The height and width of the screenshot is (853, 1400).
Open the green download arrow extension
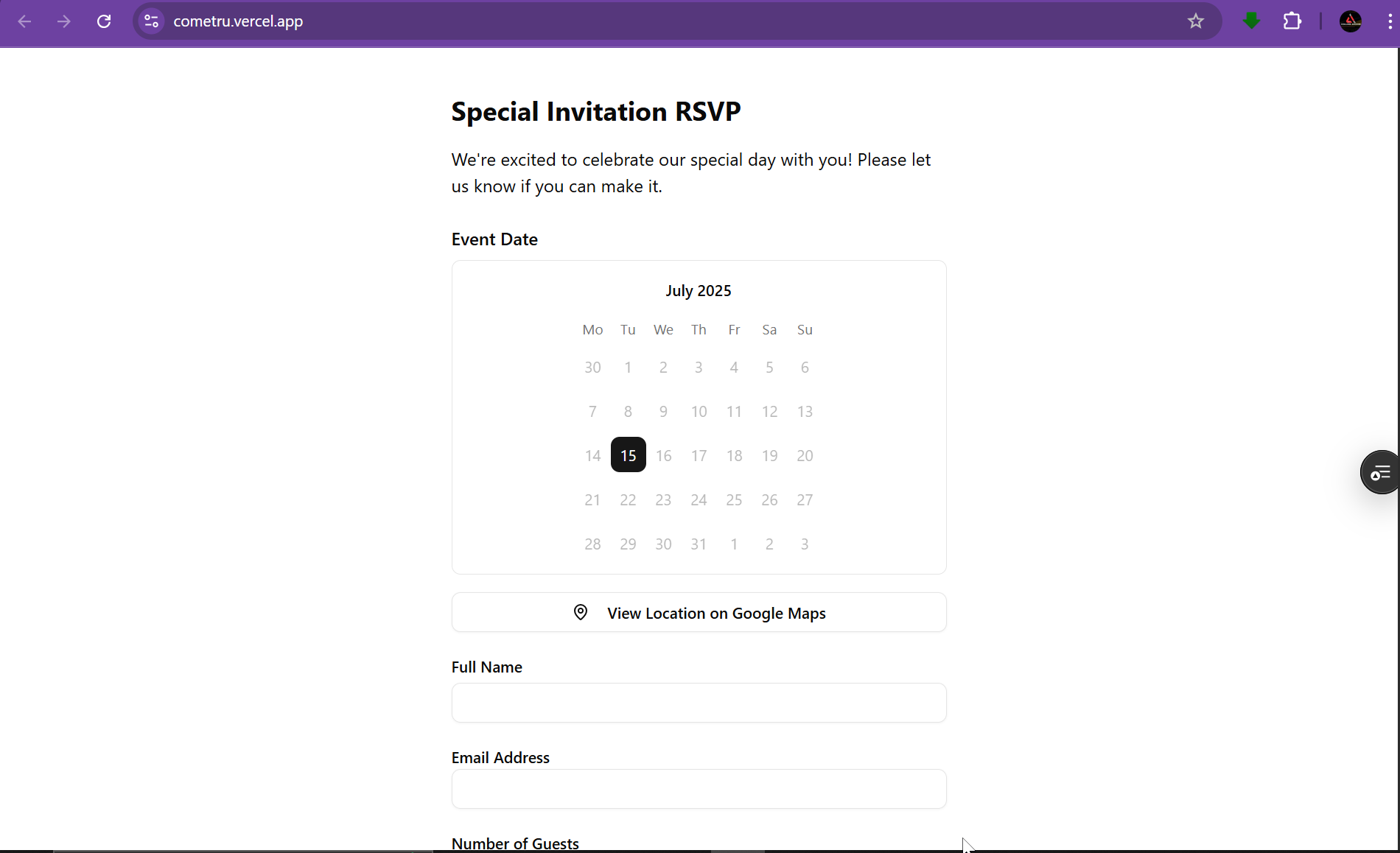[1251, 21]
